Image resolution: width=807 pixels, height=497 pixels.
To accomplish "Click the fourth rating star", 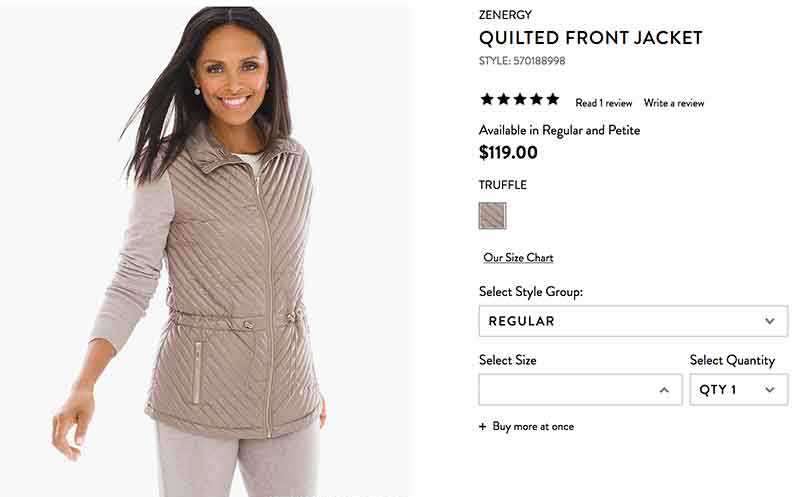I will pos(536,99).
